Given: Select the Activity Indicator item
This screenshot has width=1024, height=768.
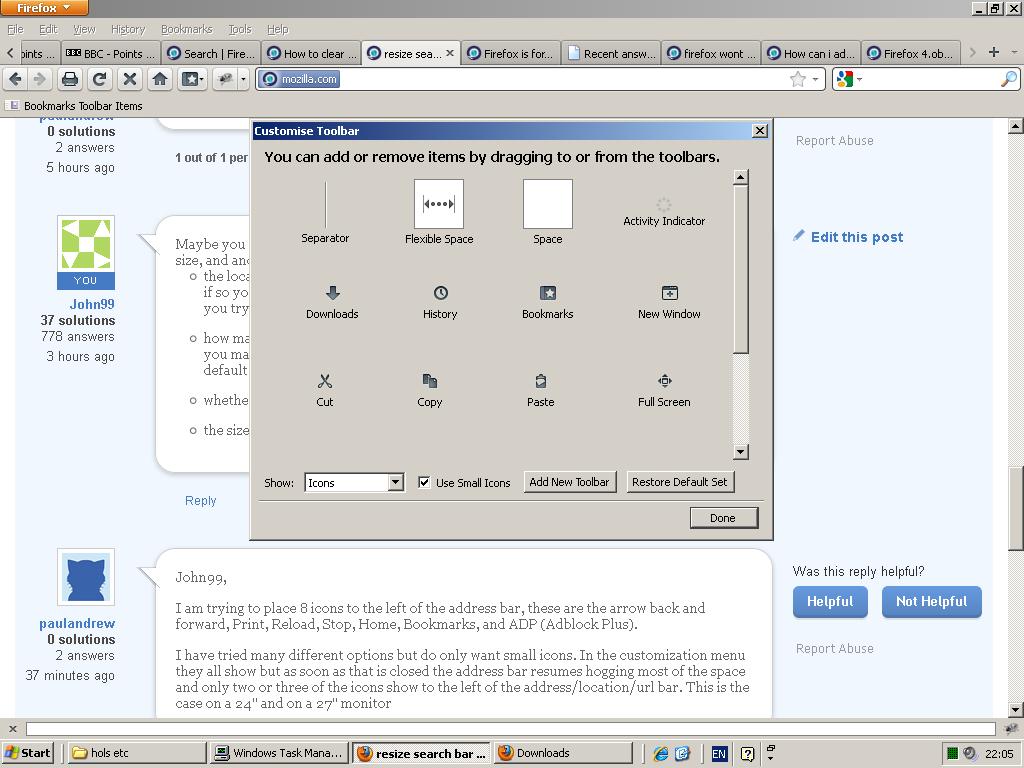Looking at the screenshot, I should click(664, 212).
